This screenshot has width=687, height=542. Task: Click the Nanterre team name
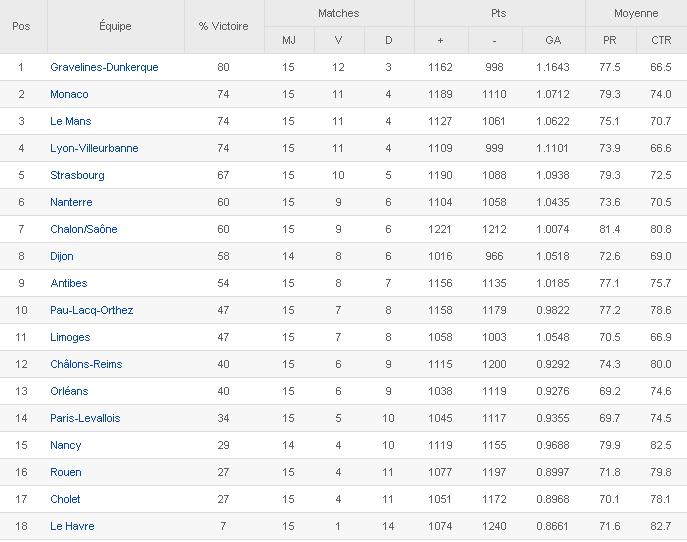click(x=71, y=202)
